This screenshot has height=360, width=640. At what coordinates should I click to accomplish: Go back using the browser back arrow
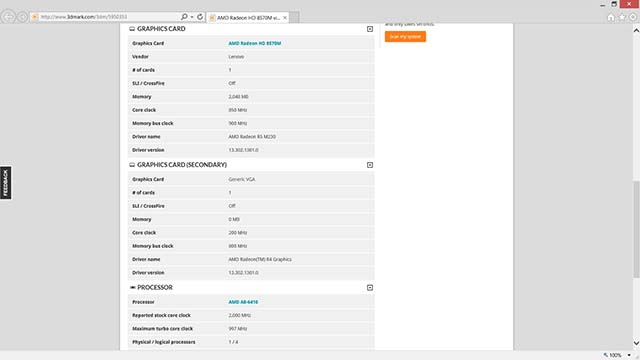(8, 17)
